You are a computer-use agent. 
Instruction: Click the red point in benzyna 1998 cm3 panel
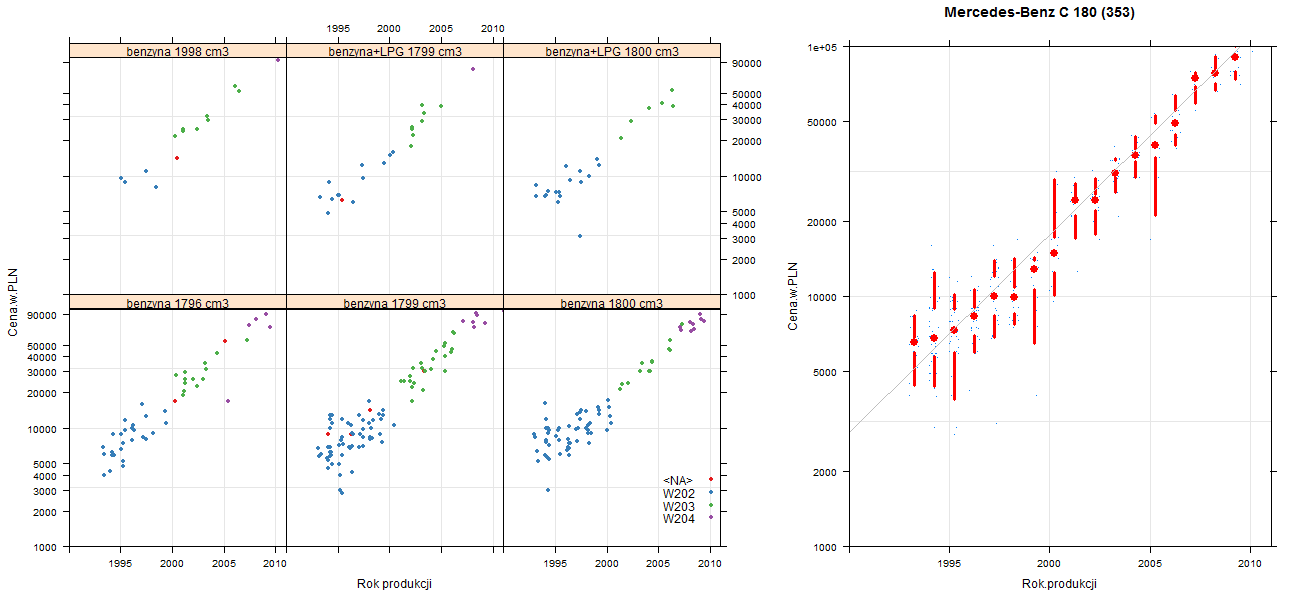(177, 158)
